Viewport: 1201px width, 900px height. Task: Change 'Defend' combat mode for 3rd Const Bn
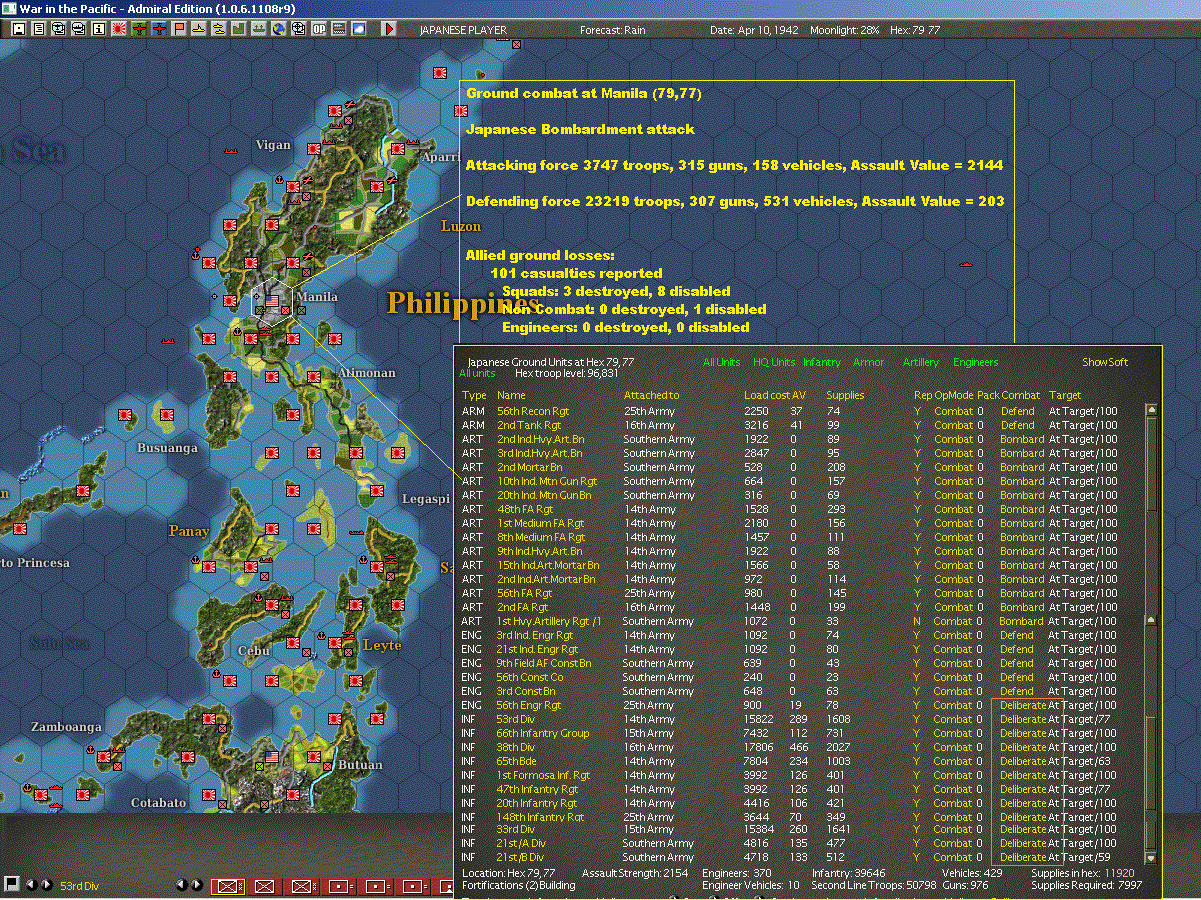pyautogui.click(x=1017, y=691)
